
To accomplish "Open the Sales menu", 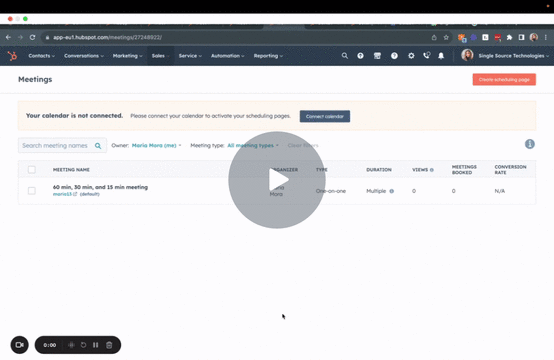I will click(160, 56).
